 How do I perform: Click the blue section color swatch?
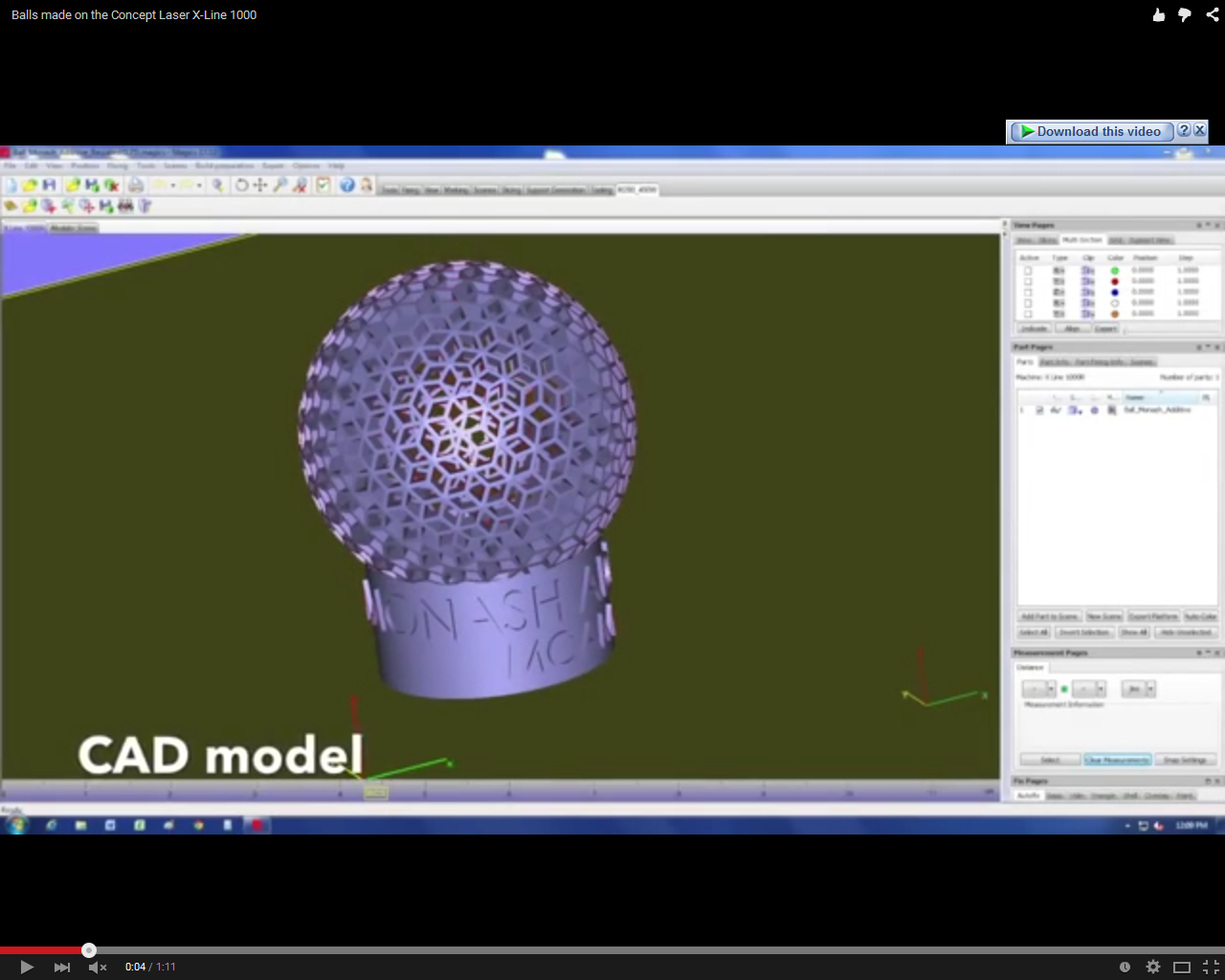(x=1115, y=292)
